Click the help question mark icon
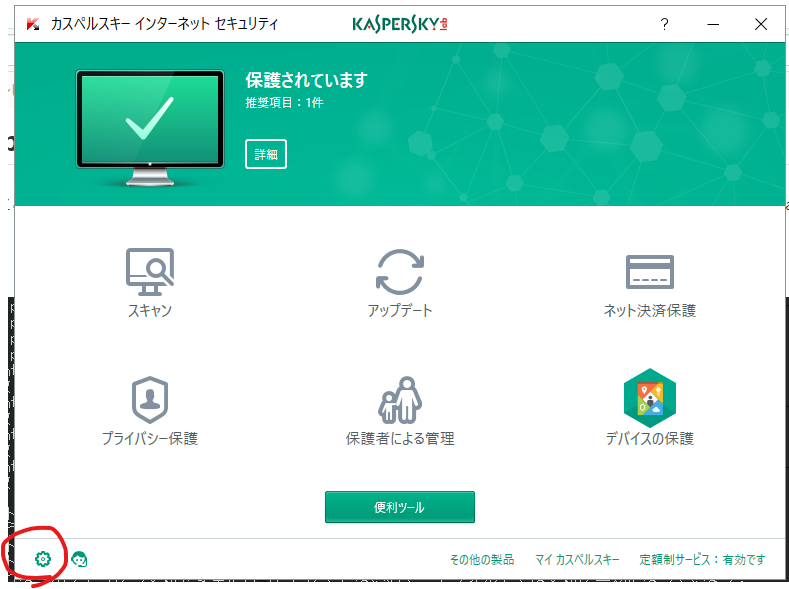789x589 pixels. pos(664,24)
